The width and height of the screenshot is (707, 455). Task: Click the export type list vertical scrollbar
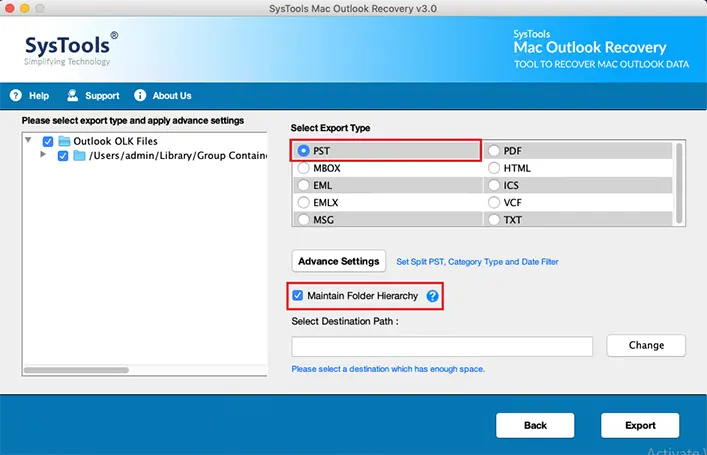[679, 183]
